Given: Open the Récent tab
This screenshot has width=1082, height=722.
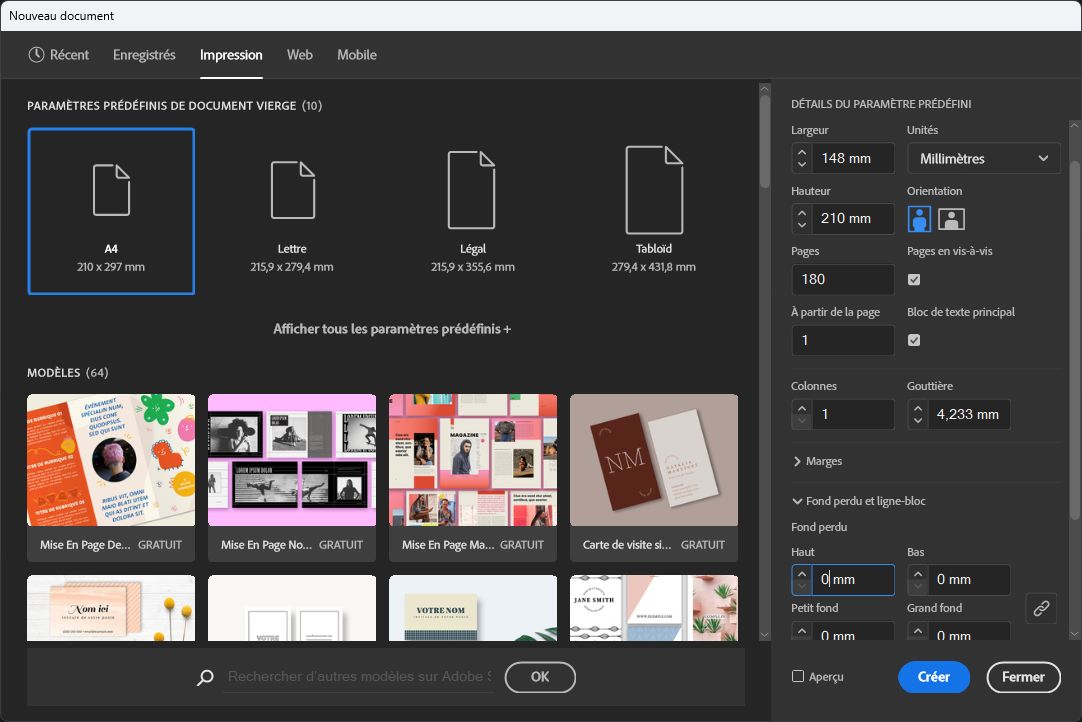Looking at the screenshot, I should [x=59, y=55].
